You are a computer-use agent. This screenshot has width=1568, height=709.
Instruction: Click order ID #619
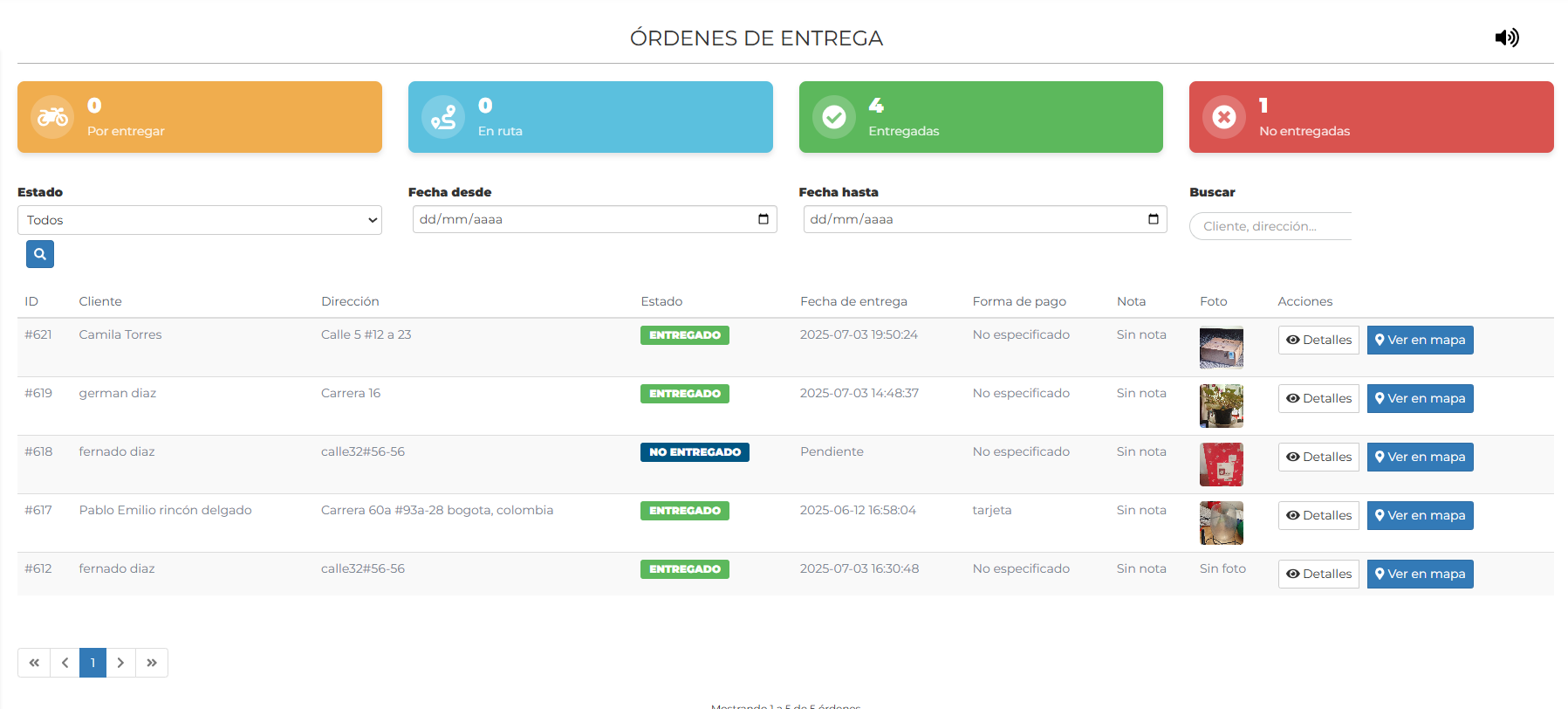(x=38, y=393)
